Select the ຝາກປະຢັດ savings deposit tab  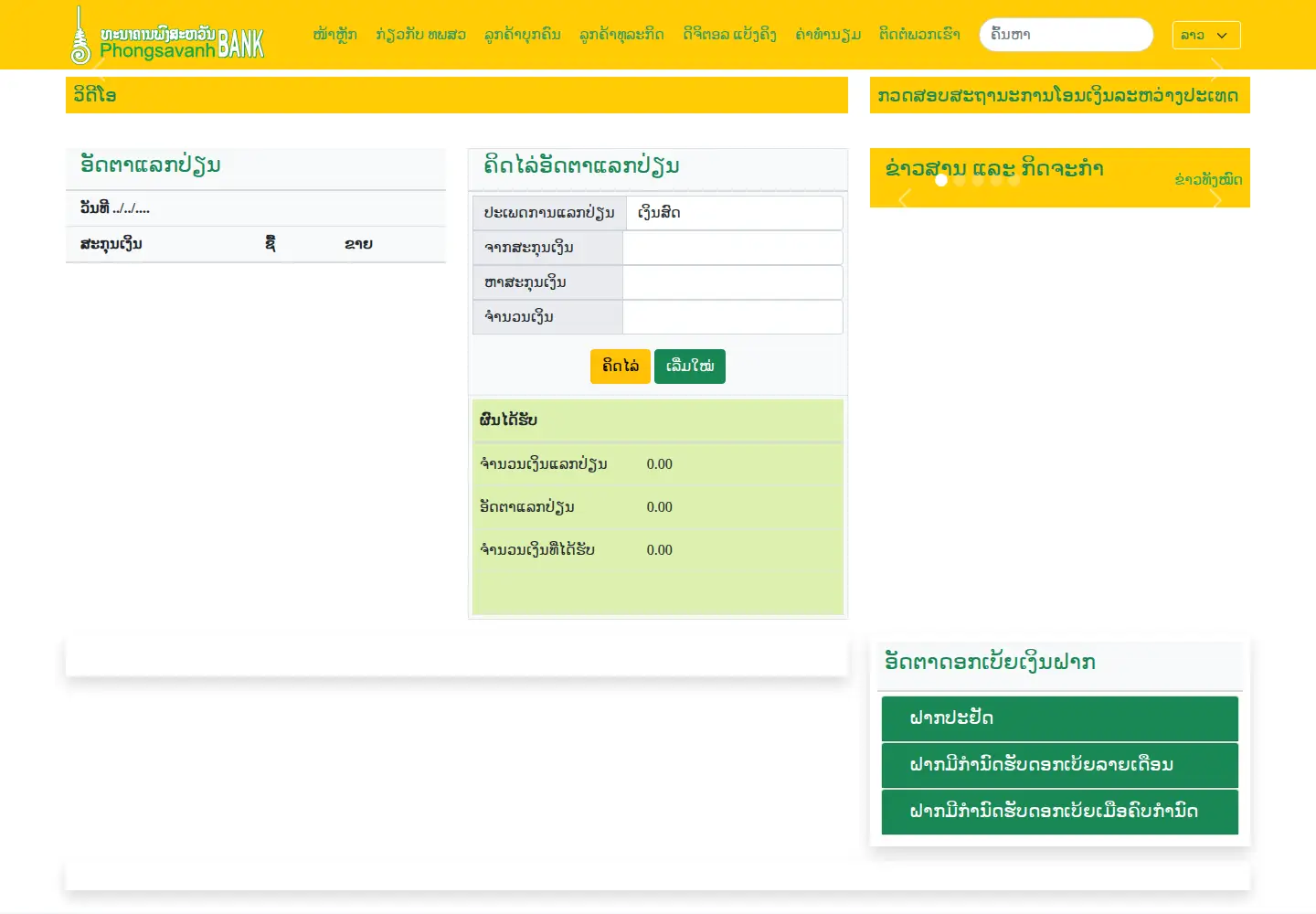pyautogui.click(x=1060, y=718)
